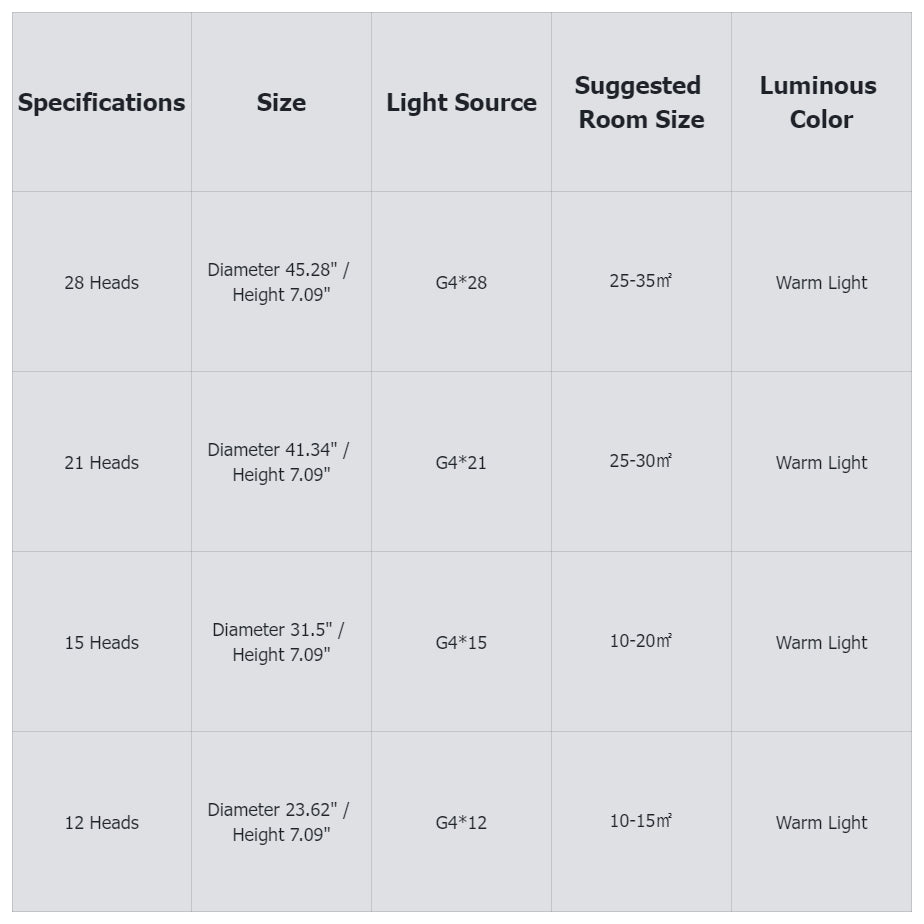Click the Diameter 23.62" size cell
Viewport: 924px width, 924px height.
point(280,822)
